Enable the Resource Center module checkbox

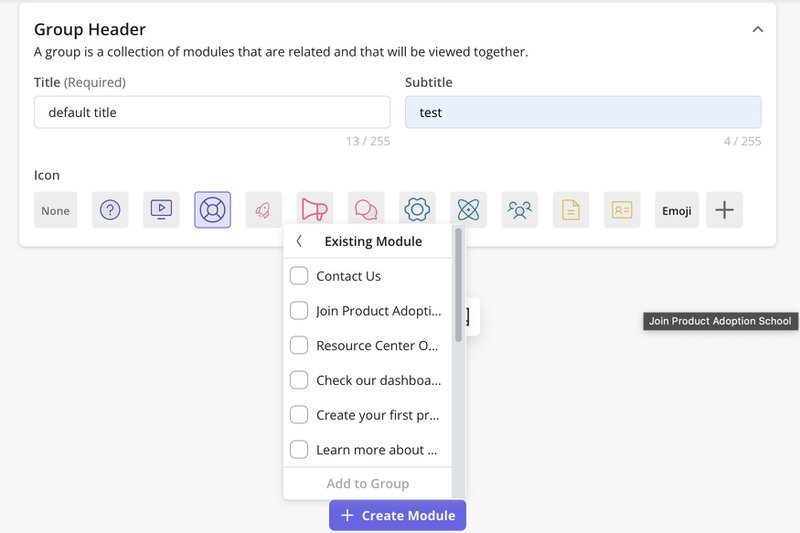tap(299, 345)
